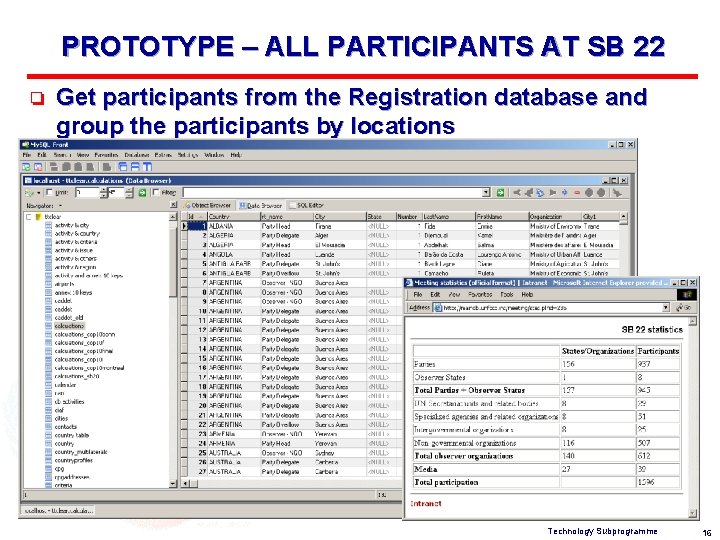
Task: Click the table icon beside calendar
Action: (x=49, y=385)
